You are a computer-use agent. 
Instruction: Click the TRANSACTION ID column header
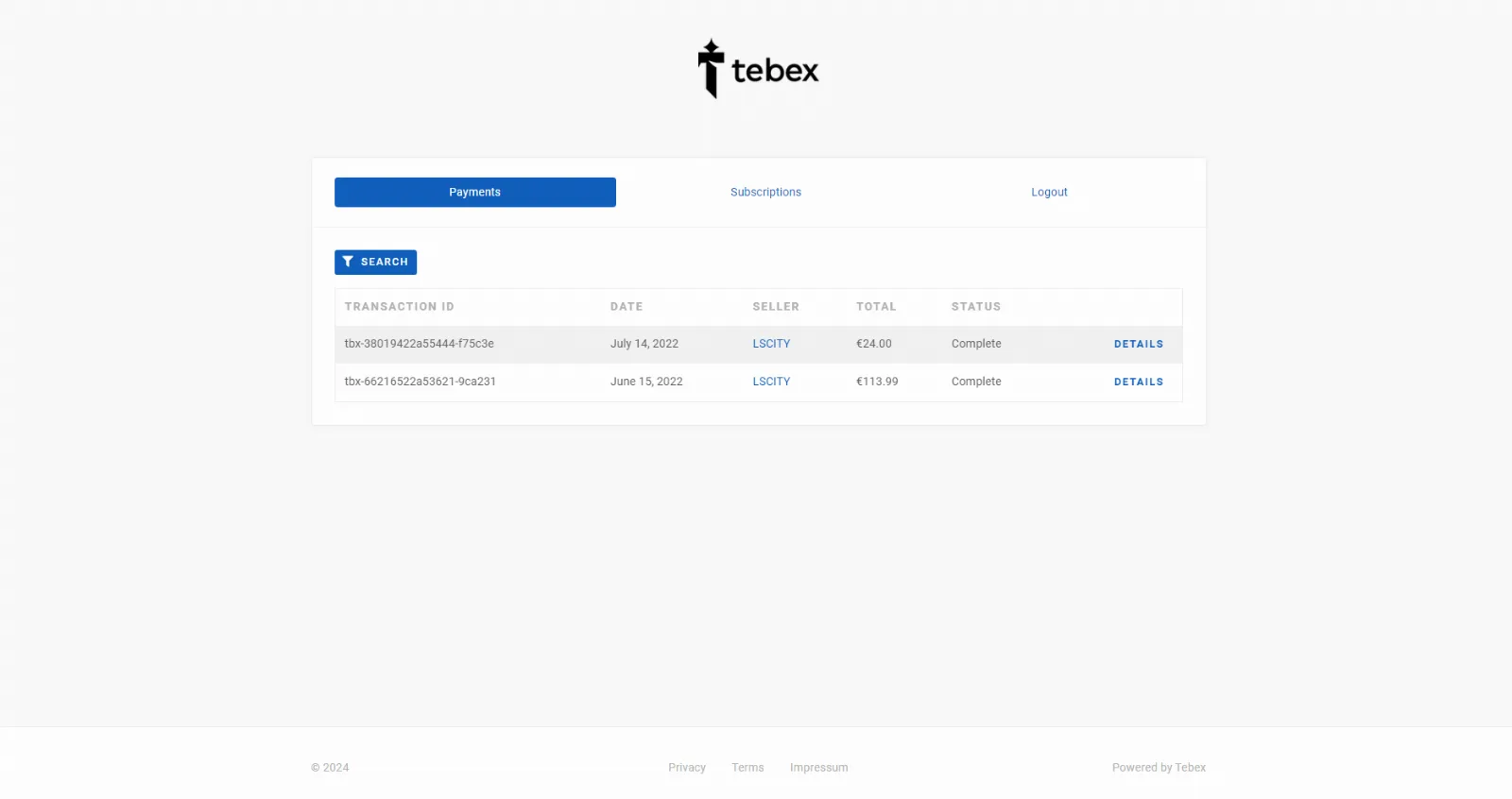[399, 307]
